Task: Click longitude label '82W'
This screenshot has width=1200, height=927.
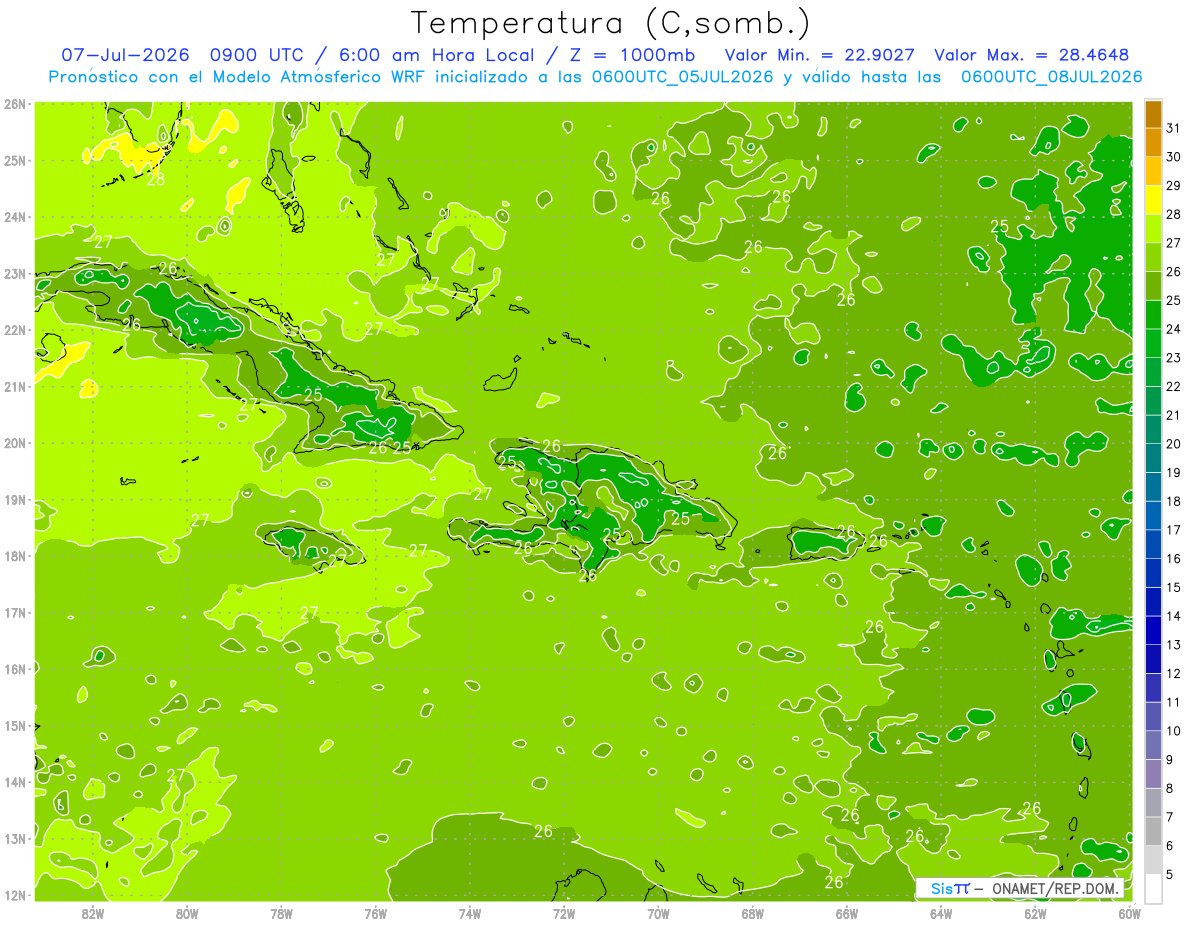Action: [93, 913]
